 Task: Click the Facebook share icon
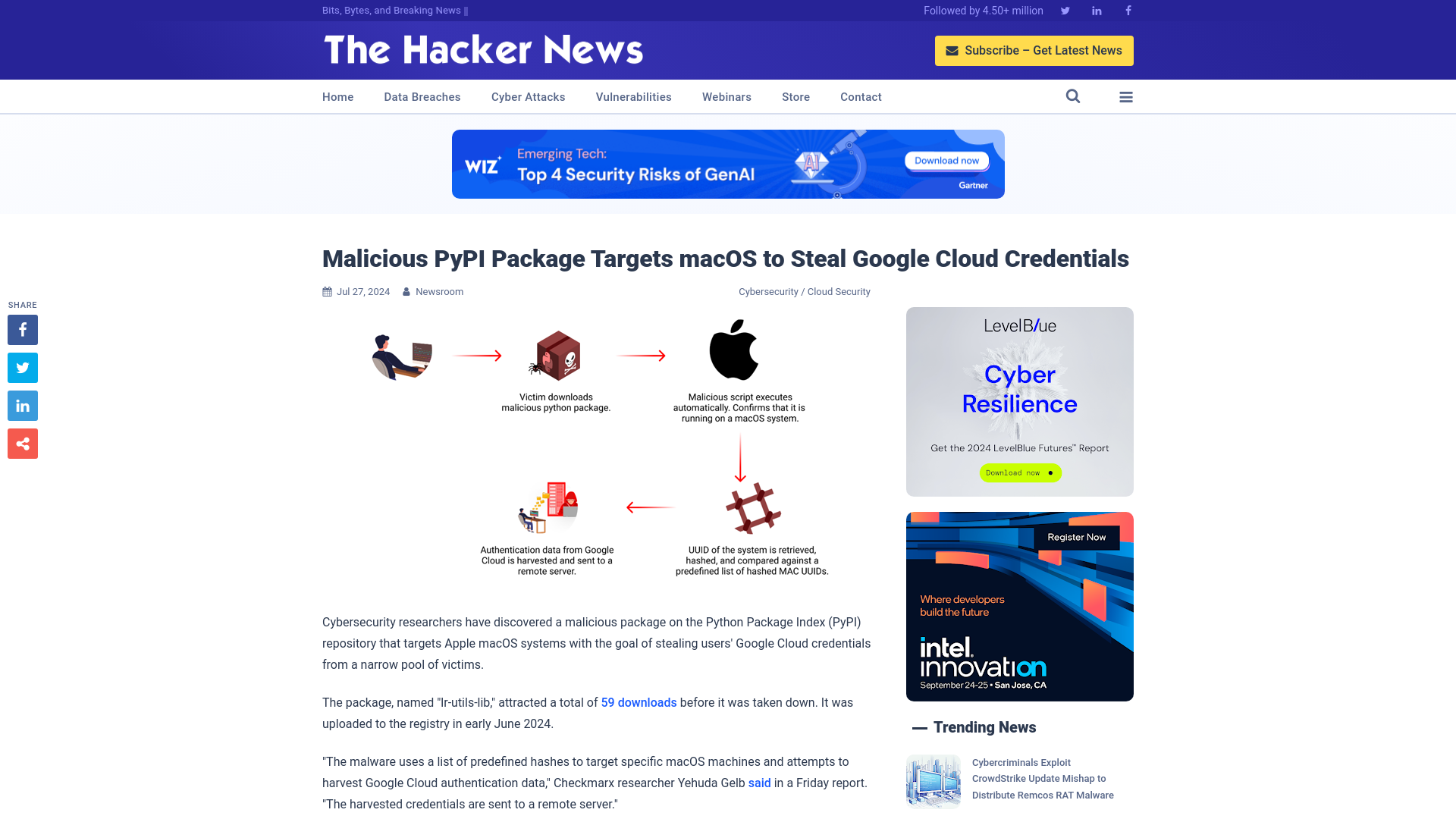pyautogui.click(x=22, y=329)
